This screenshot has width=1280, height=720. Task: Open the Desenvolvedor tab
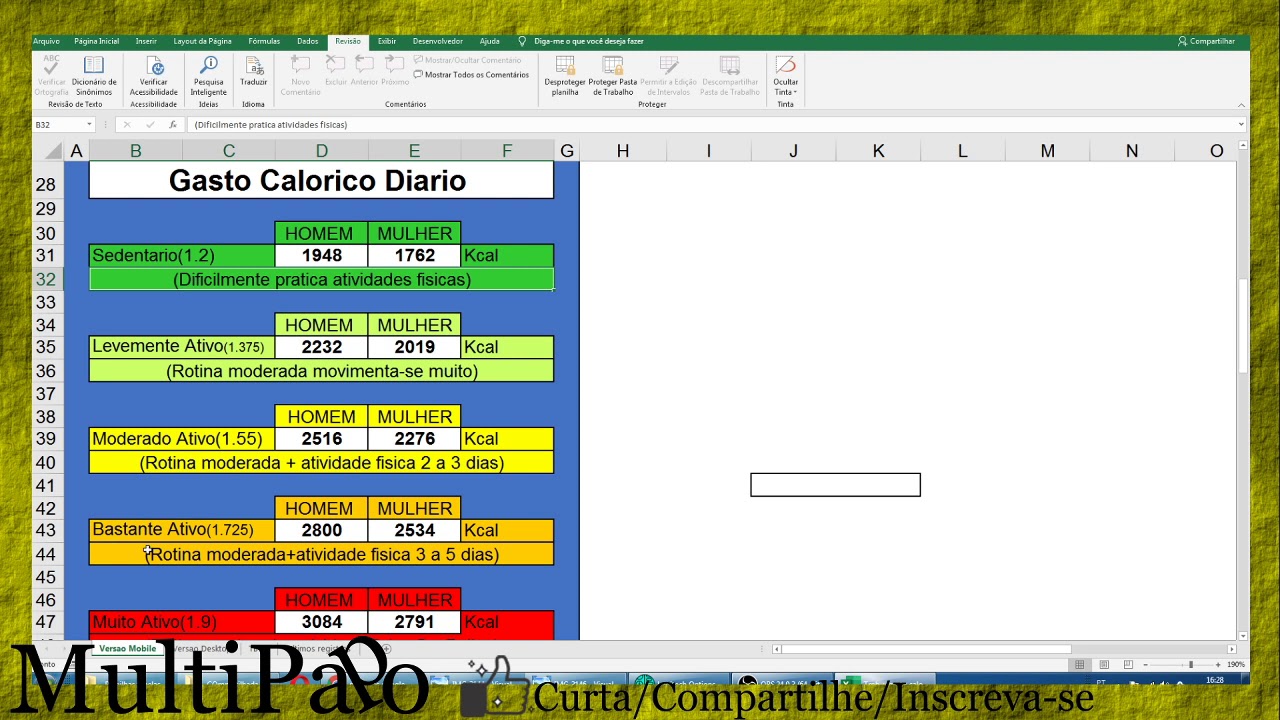point(437,41)
